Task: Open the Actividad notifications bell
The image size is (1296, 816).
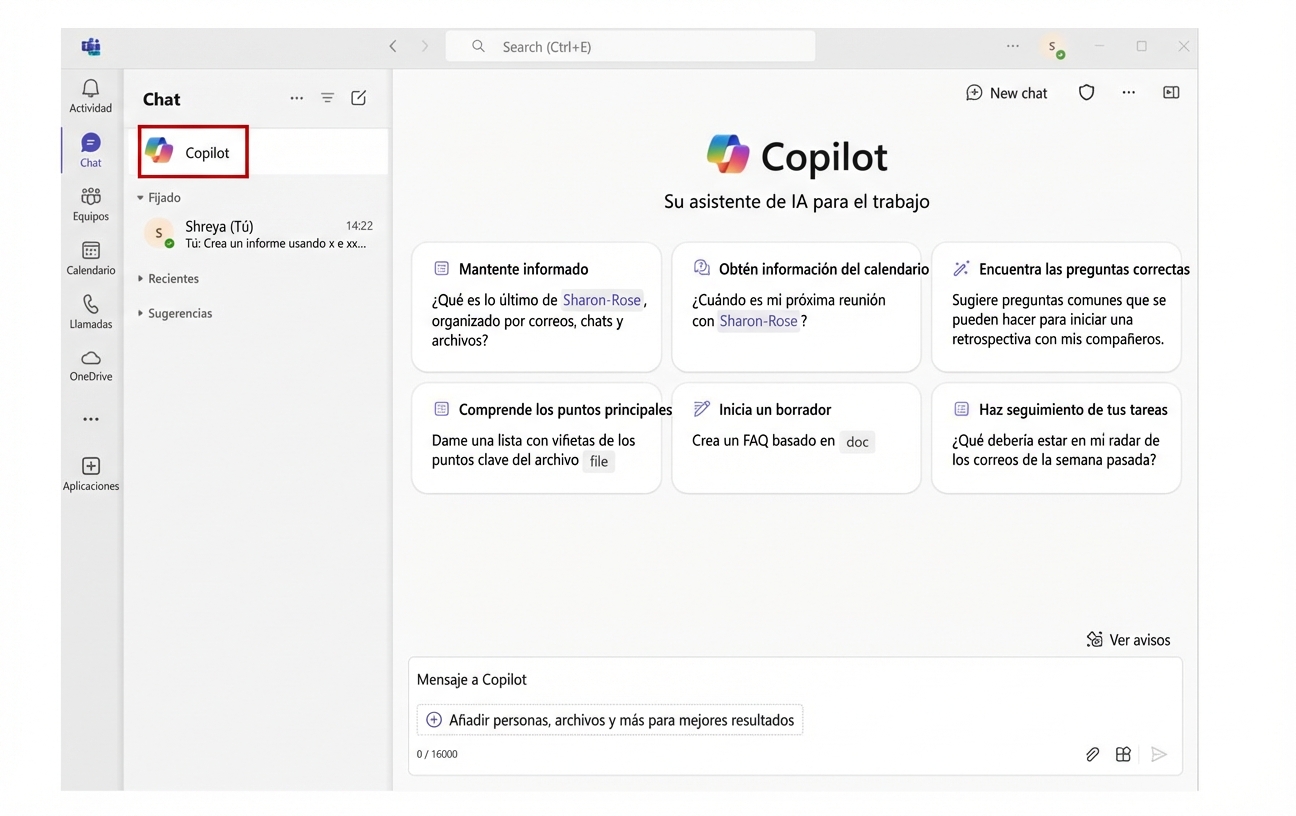Action: [90, 93]
